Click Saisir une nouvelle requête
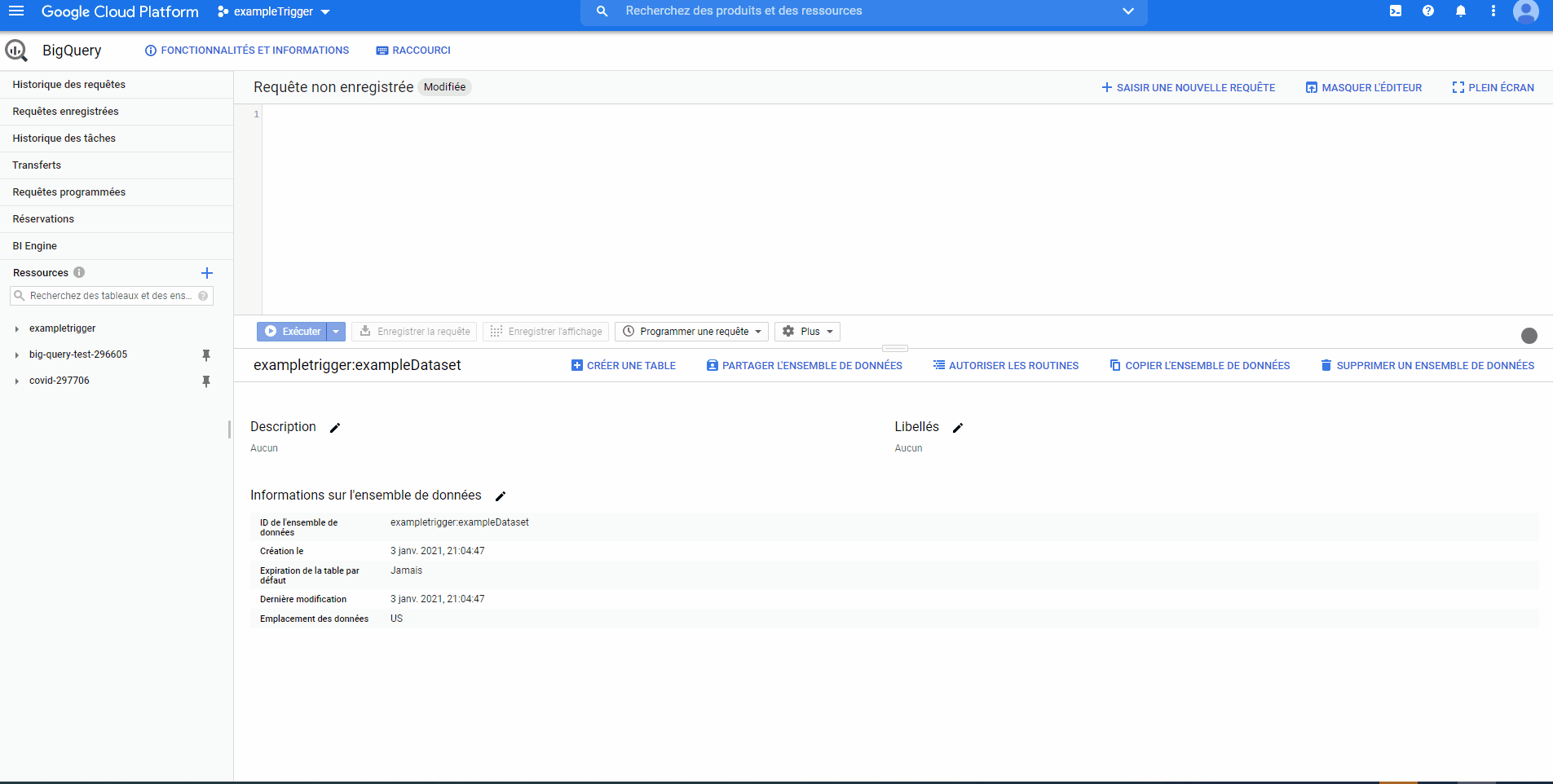This screenshot has width=1553, height=784. click(1189, 87)
